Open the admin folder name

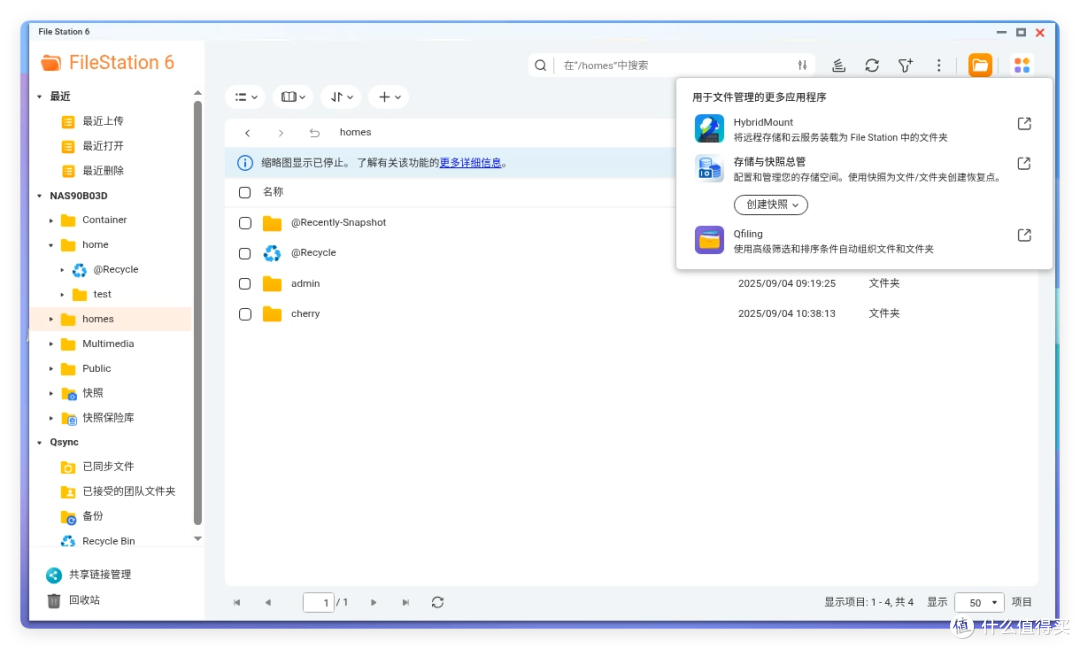tap(305, 283)
